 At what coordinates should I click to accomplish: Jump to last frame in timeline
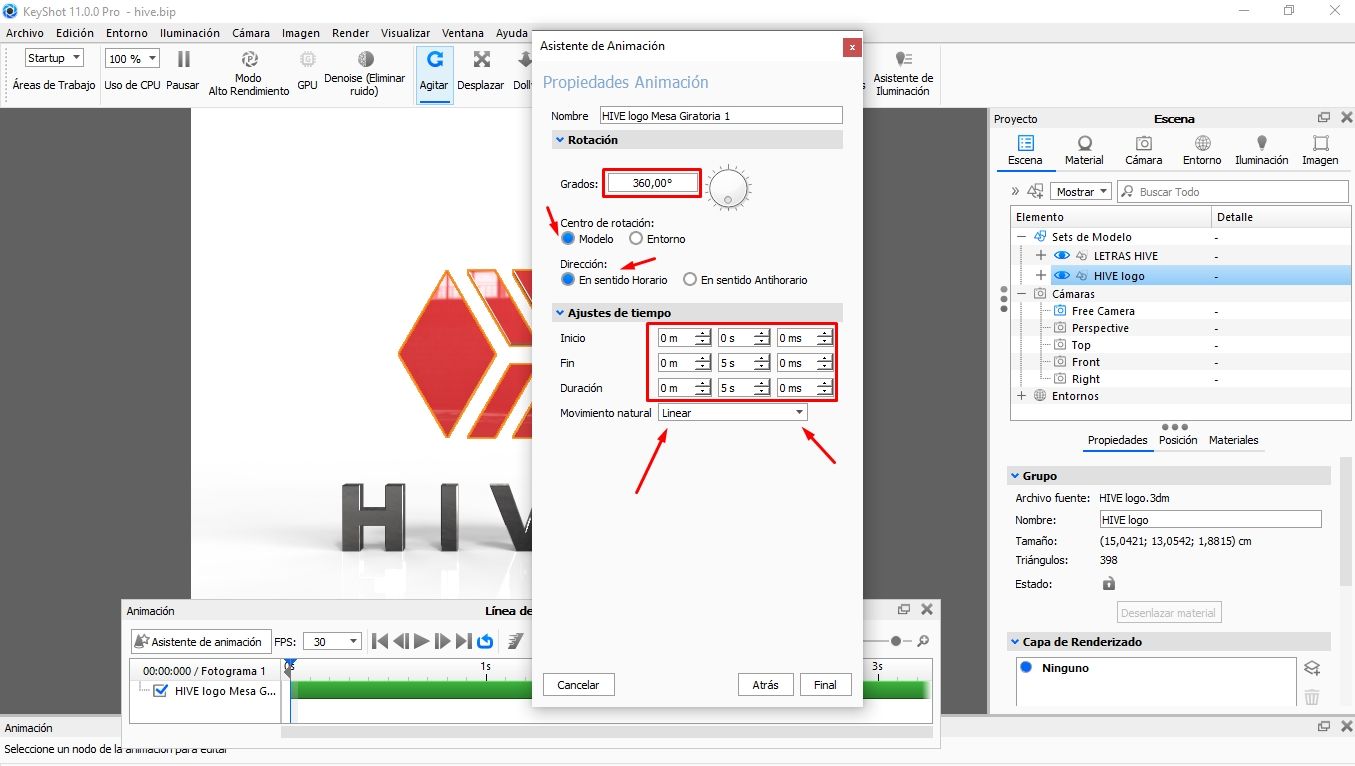464,641
